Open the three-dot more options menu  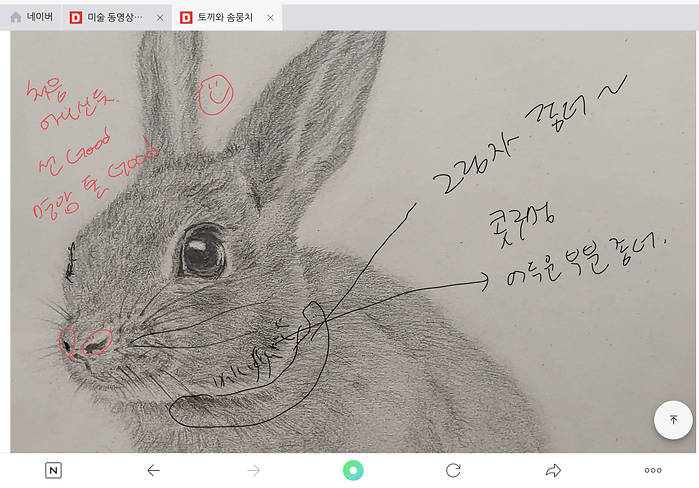[x=653, y=470]
